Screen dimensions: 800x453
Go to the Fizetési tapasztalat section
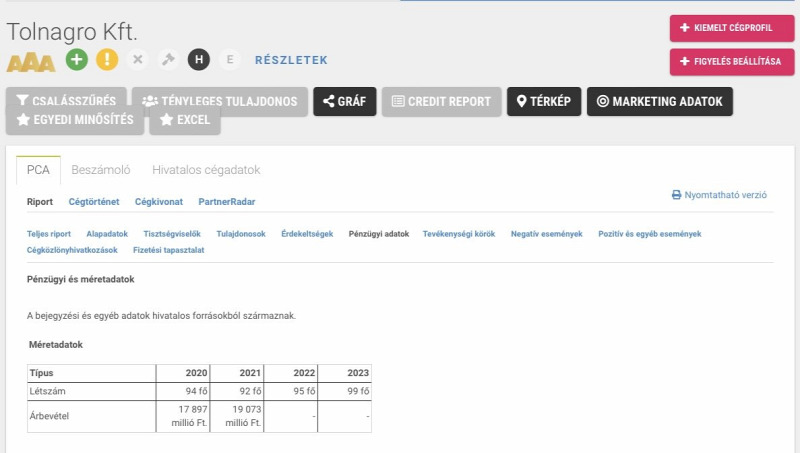click(x=168, y=250)
